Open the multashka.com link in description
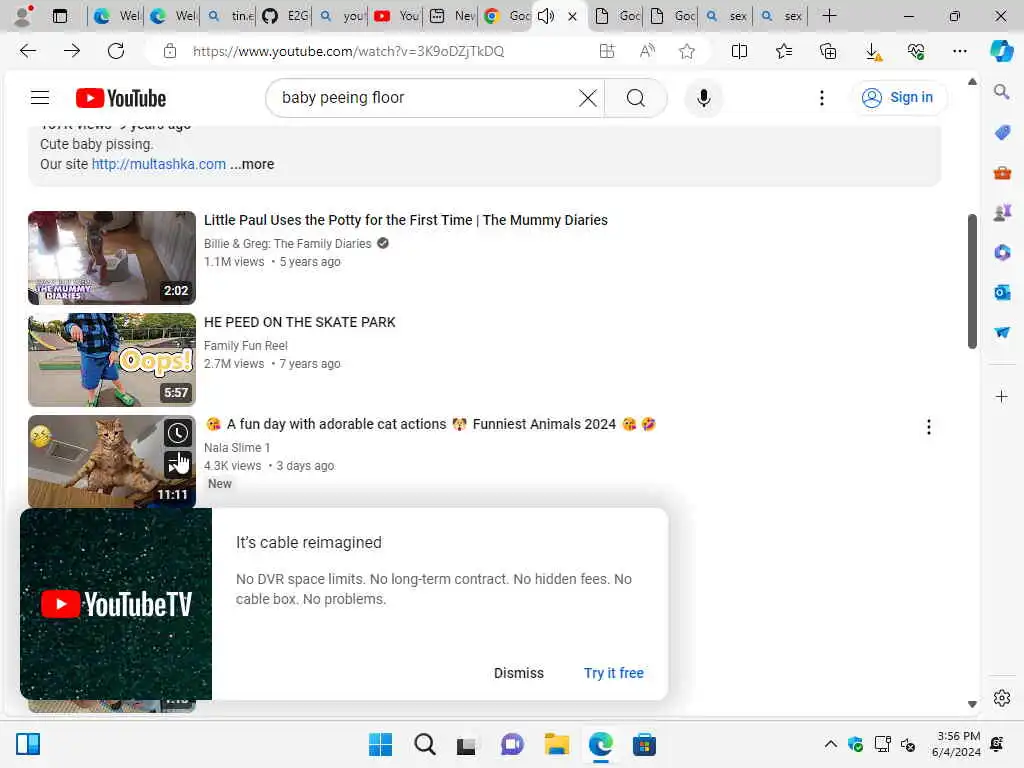This screenshot has height=768, width=1024. (159, 164)
